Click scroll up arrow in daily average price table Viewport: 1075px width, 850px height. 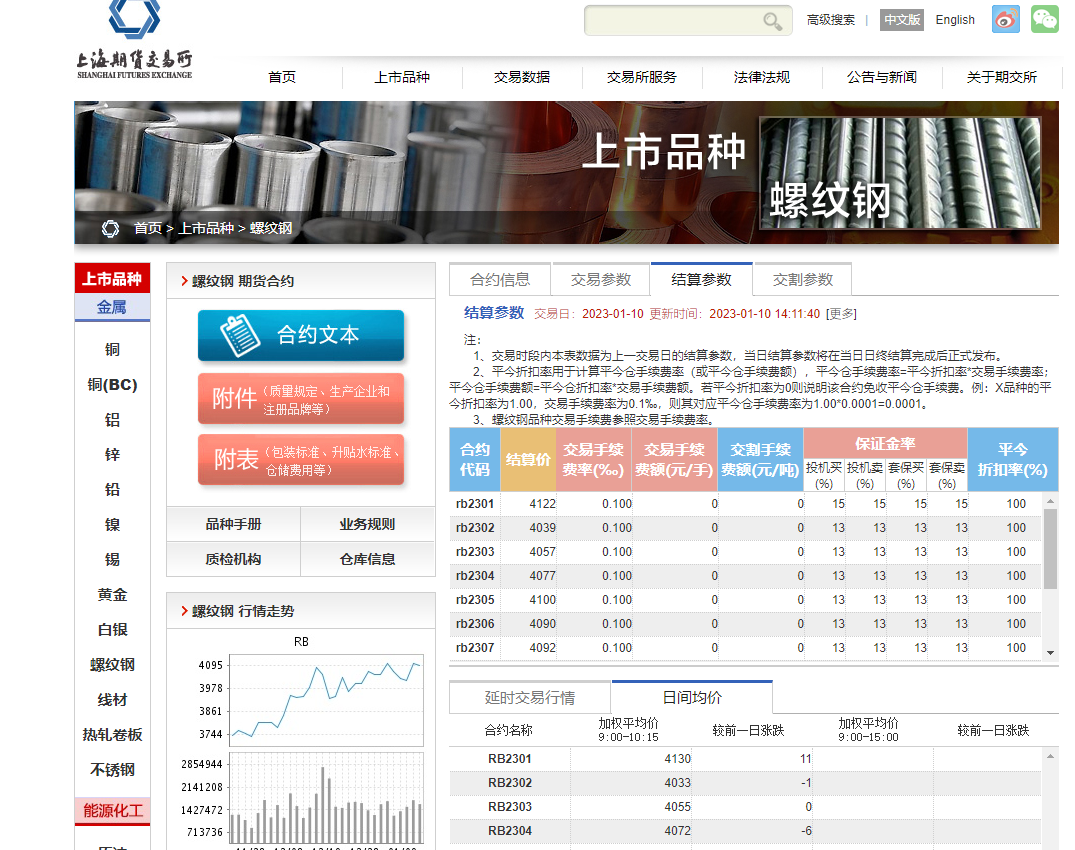(1050, 756)
